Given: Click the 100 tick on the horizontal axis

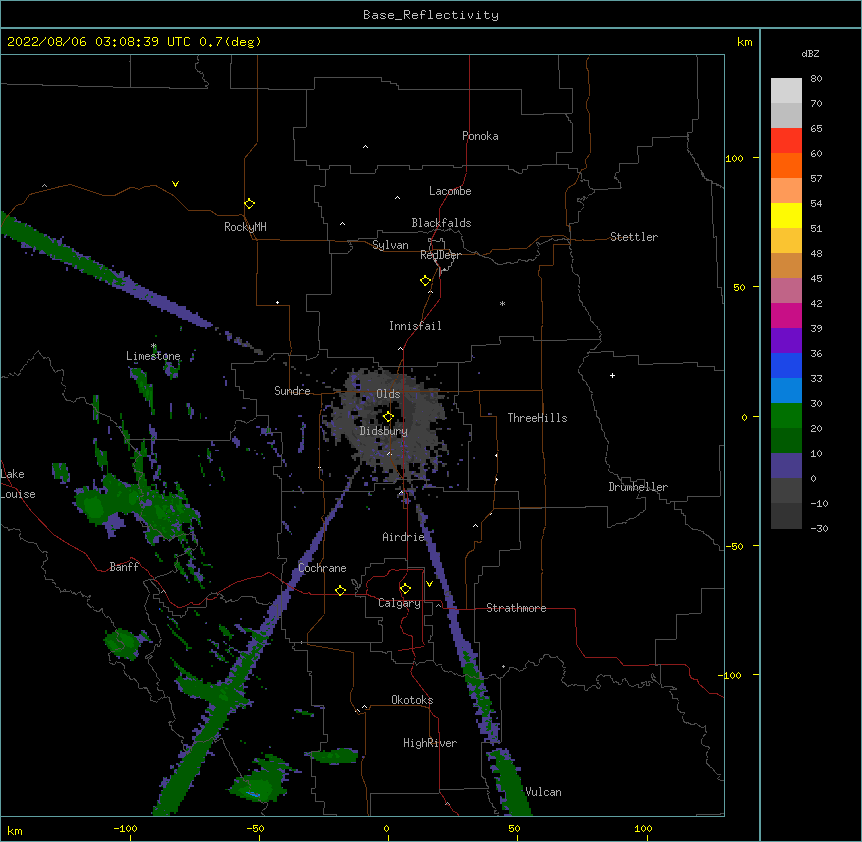Looking at the screenshot, I should 643,828.
